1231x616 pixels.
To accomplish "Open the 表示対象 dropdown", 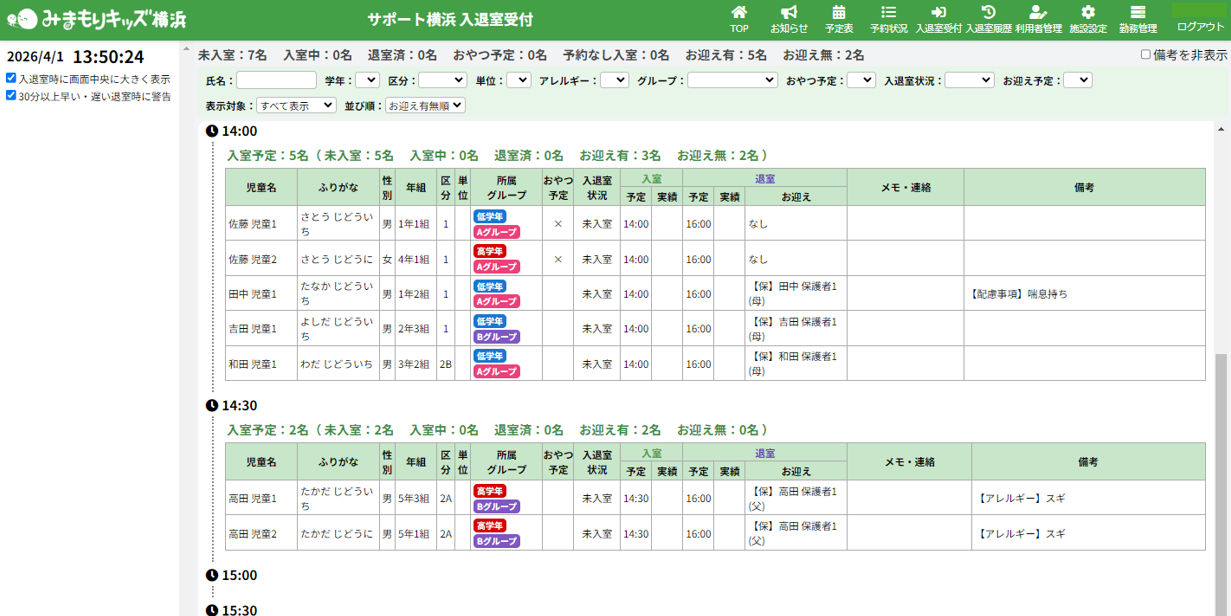I will tap(296, 105).
